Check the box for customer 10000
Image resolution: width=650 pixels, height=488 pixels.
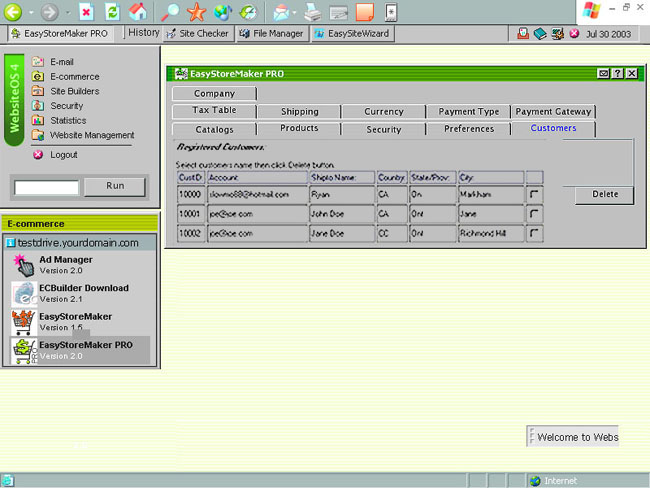(535, 194)
